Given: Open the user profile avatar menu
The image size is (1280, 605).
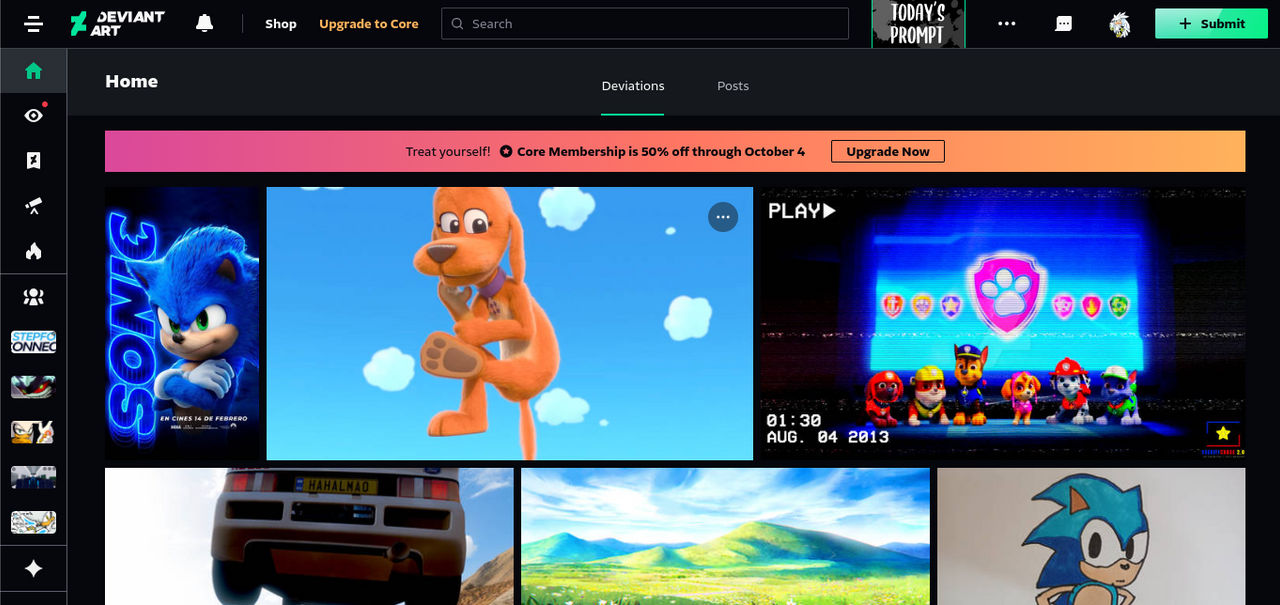Looking at the screenshot, I should [x=1120, y=24].
